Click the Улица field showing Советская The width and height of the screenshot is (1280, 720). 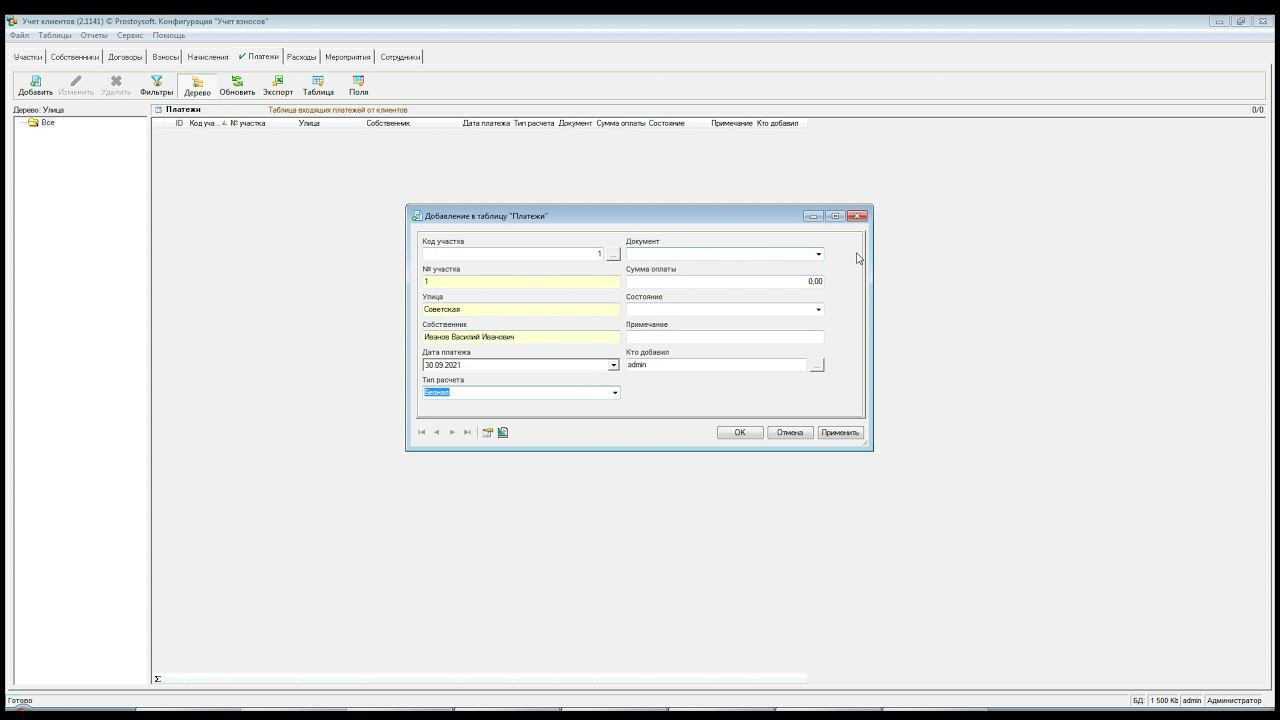[x=521, y=310]
